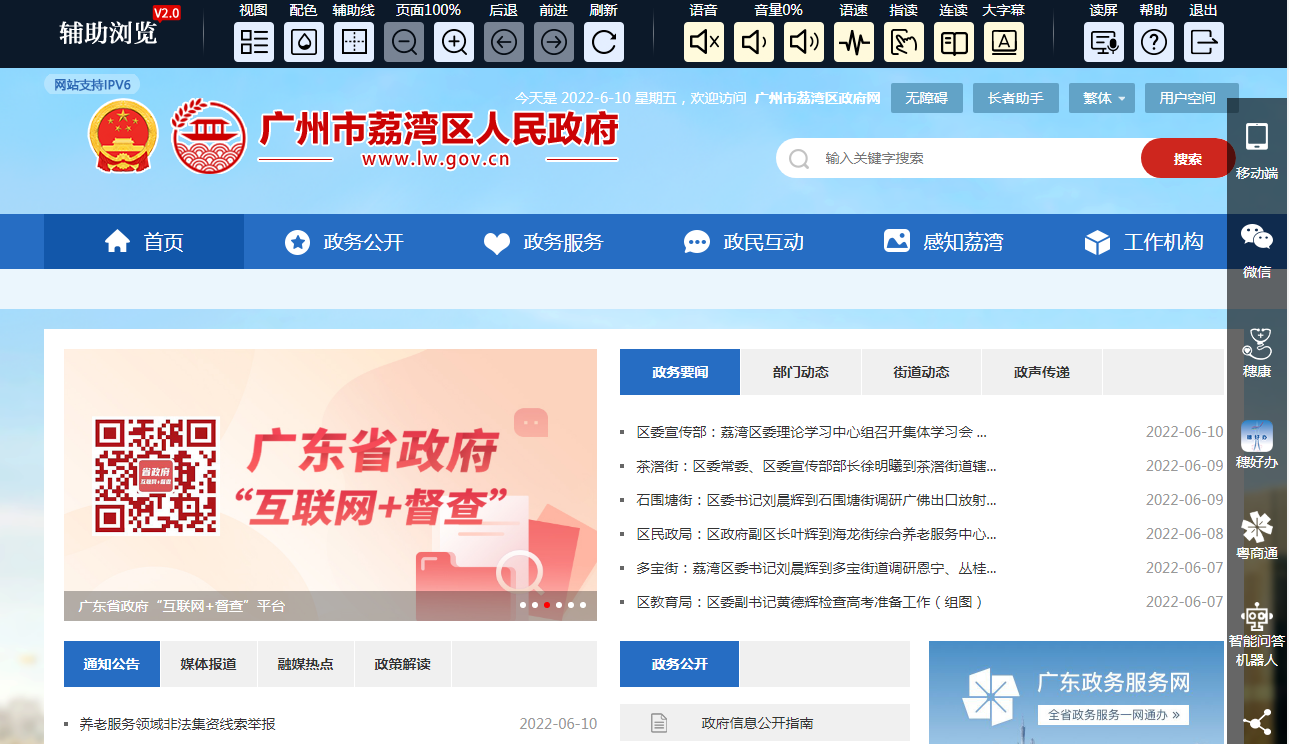
Task: Click the red 搜索 search button
Action: coord(1188,158)
